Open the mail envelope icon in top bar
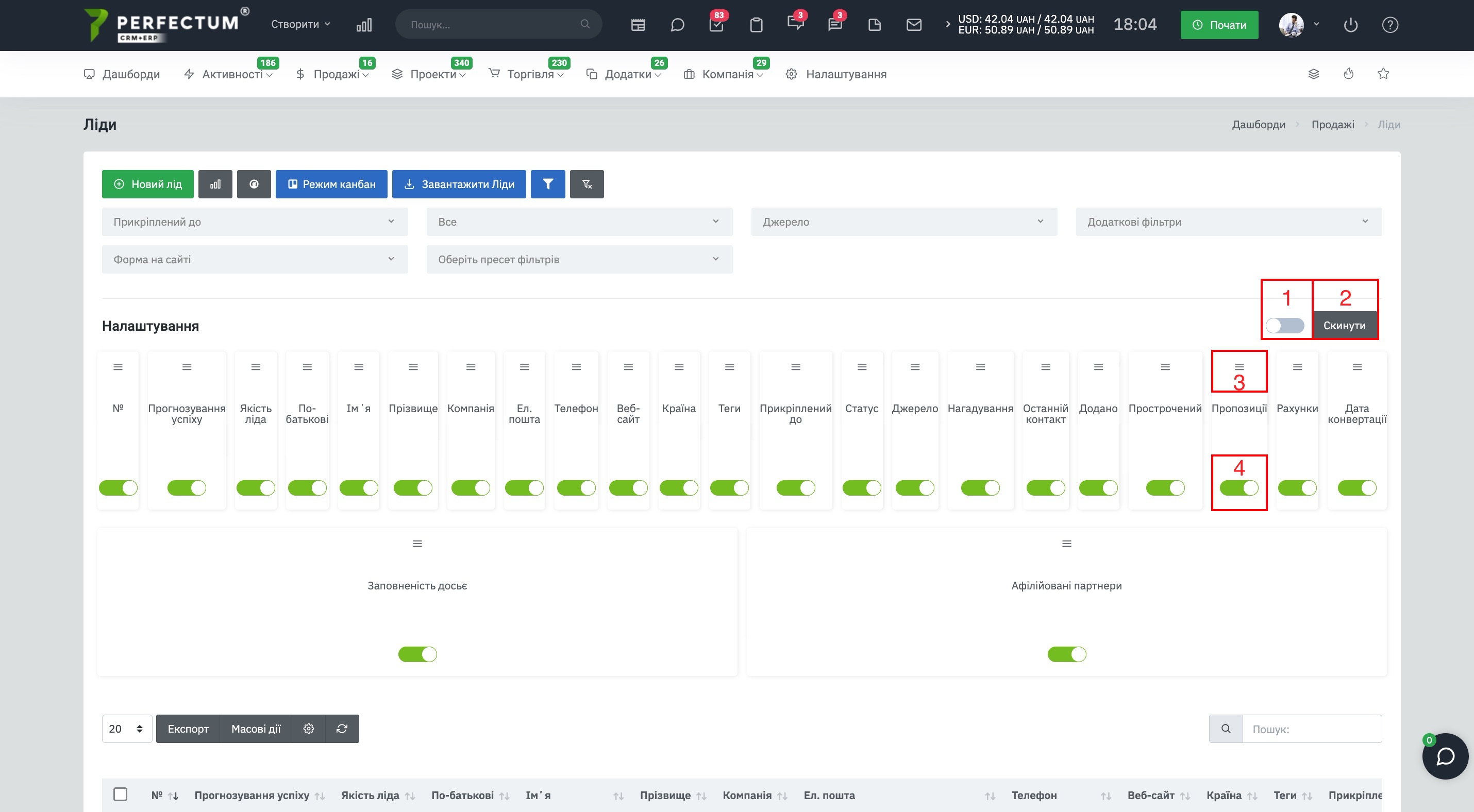 pos(914,25)
